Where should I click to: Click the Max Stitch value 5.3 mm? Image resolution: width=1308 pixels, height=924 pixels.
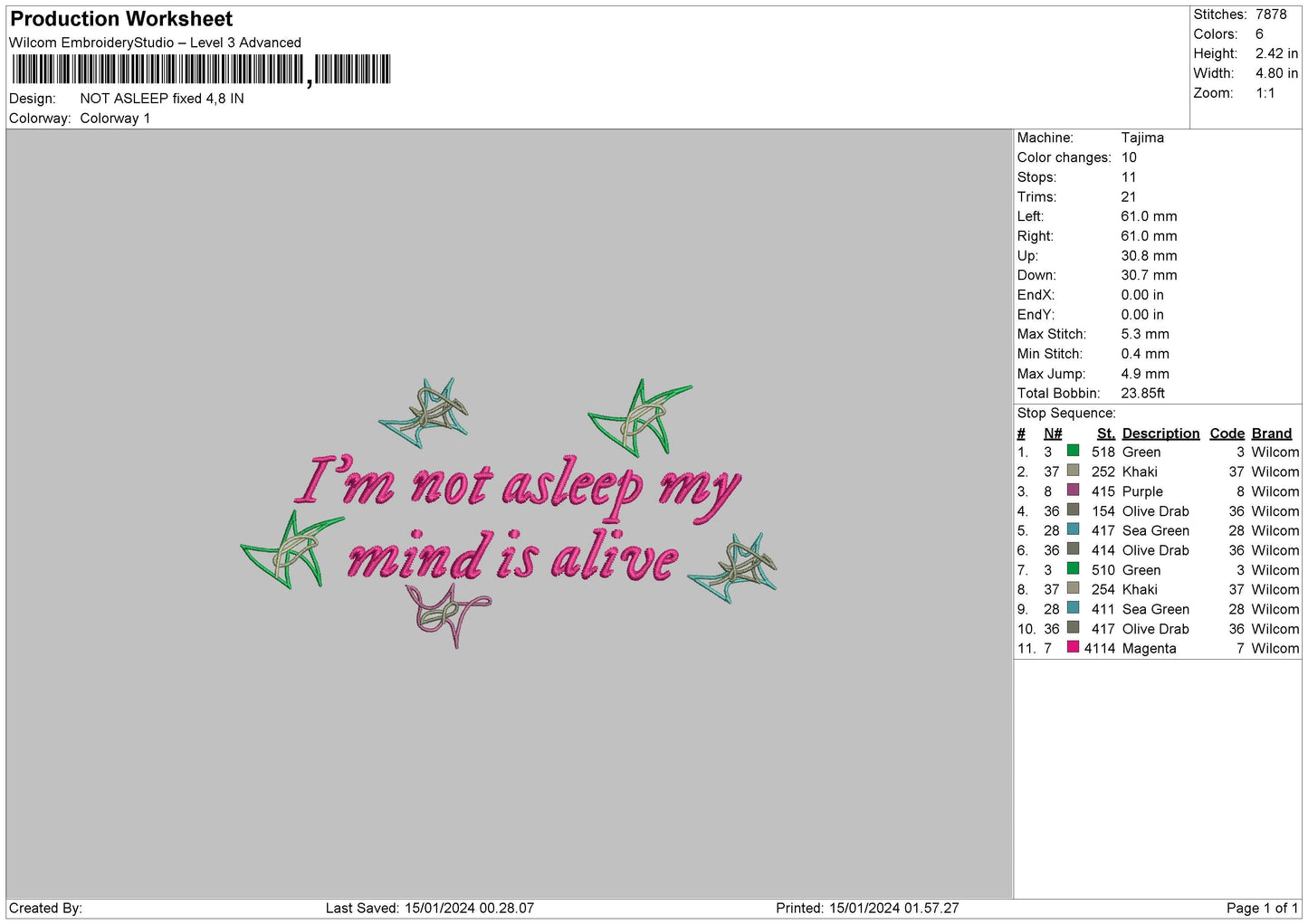pyautogui.click(x=1145, y=334)
